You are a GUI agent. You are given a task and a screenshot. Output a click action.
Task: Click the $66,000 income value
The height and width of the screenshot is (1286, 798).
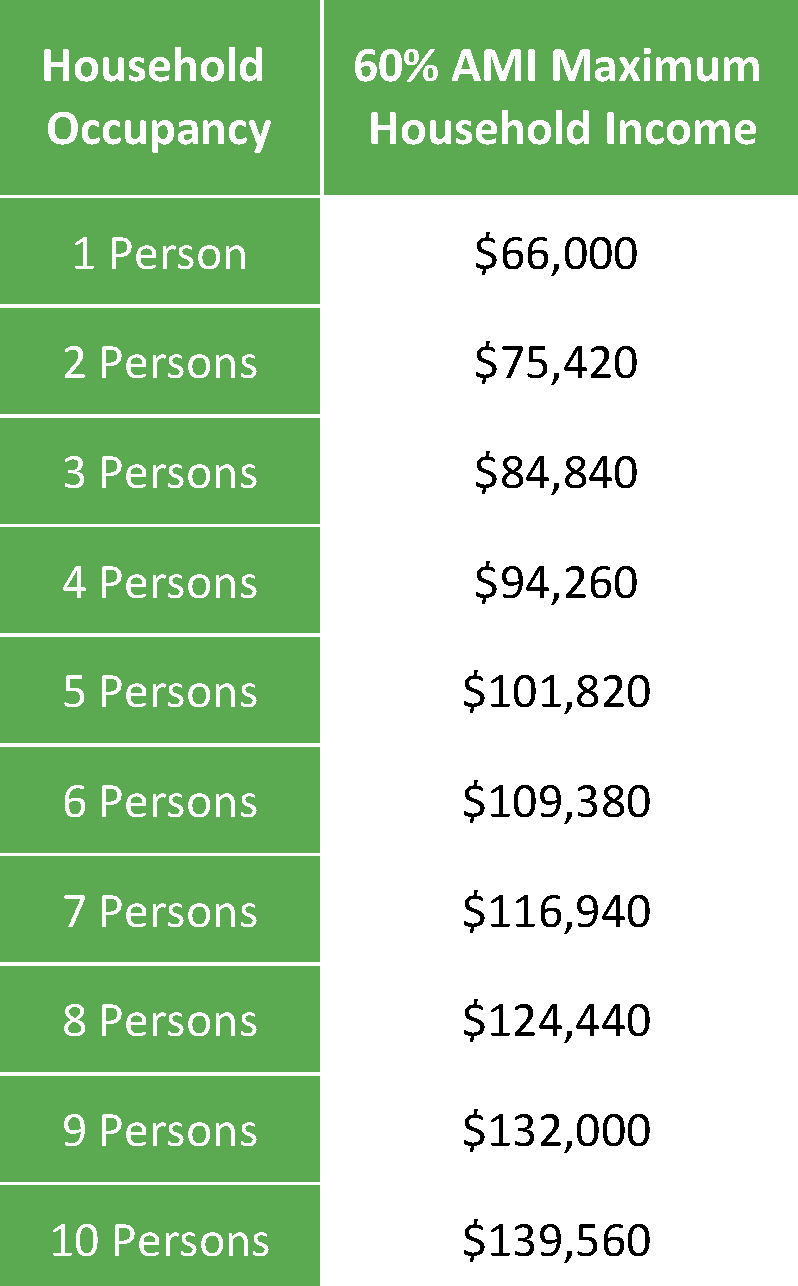tap(556, 254)
